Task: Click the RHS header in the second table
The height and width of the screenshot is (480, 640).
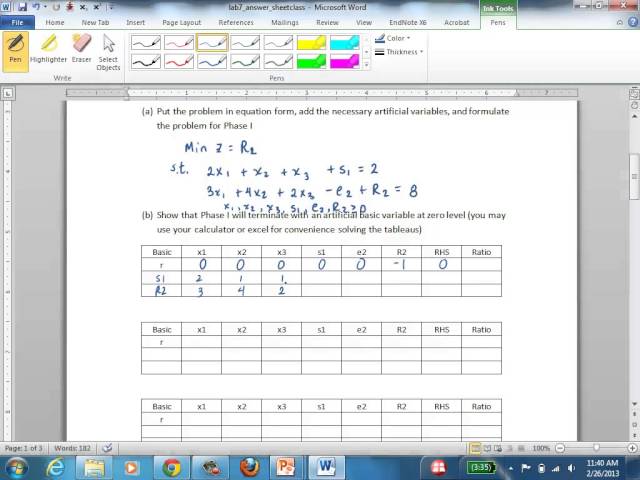Action: coord(441,329)
